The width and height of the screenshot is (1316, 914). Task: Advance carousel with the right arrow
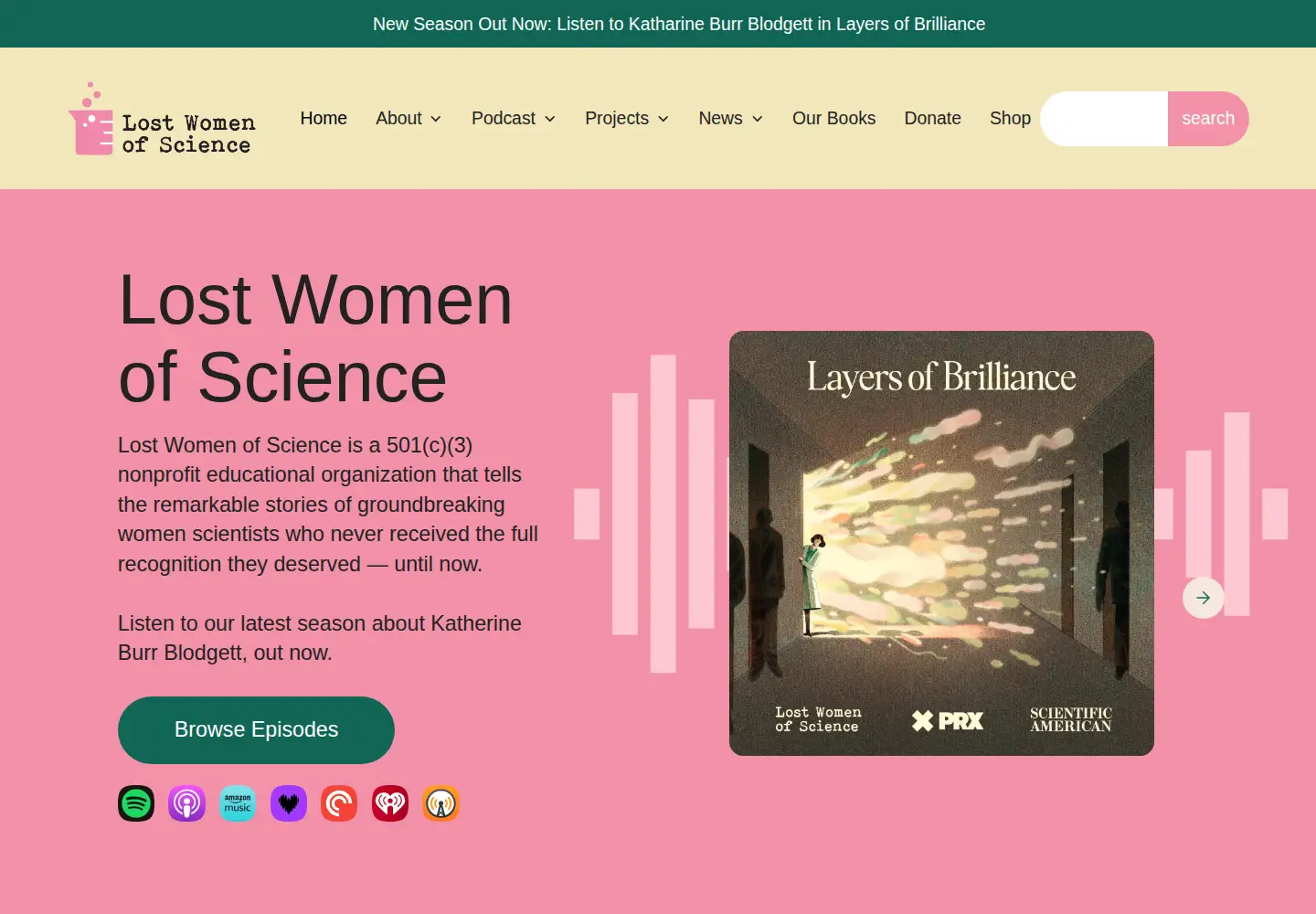1204,598
